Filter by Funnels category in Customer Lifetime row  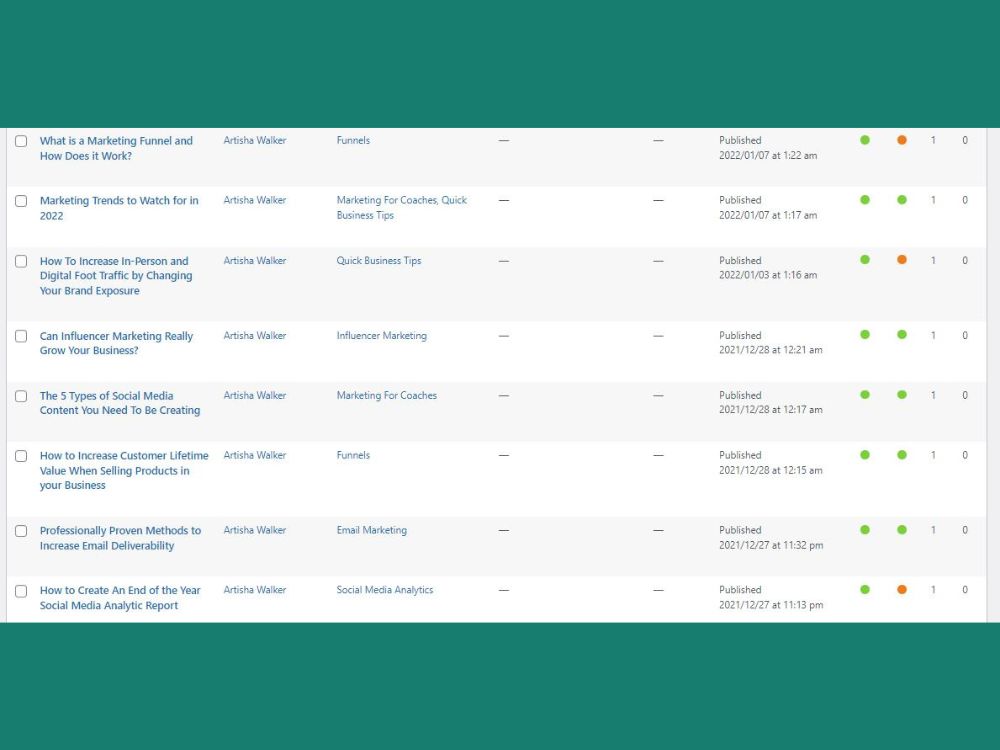click(353, 455)
